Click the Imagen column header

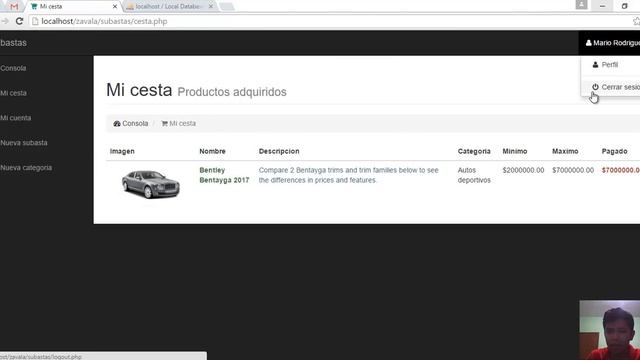122,151
